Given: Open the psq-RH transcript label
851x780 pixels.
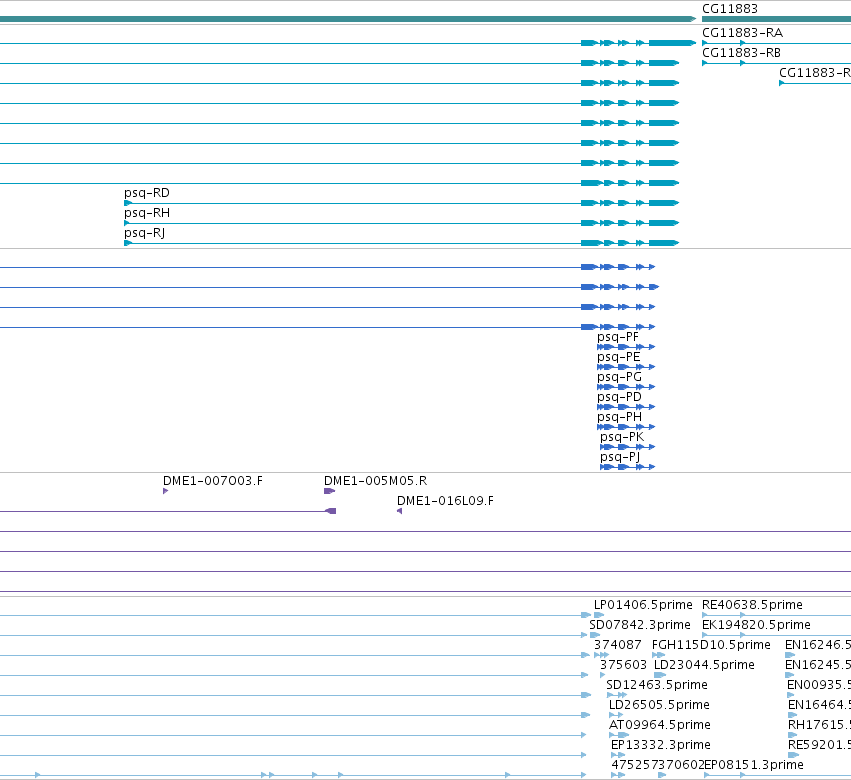Looking at the screenshot, I should coord(147,213).
